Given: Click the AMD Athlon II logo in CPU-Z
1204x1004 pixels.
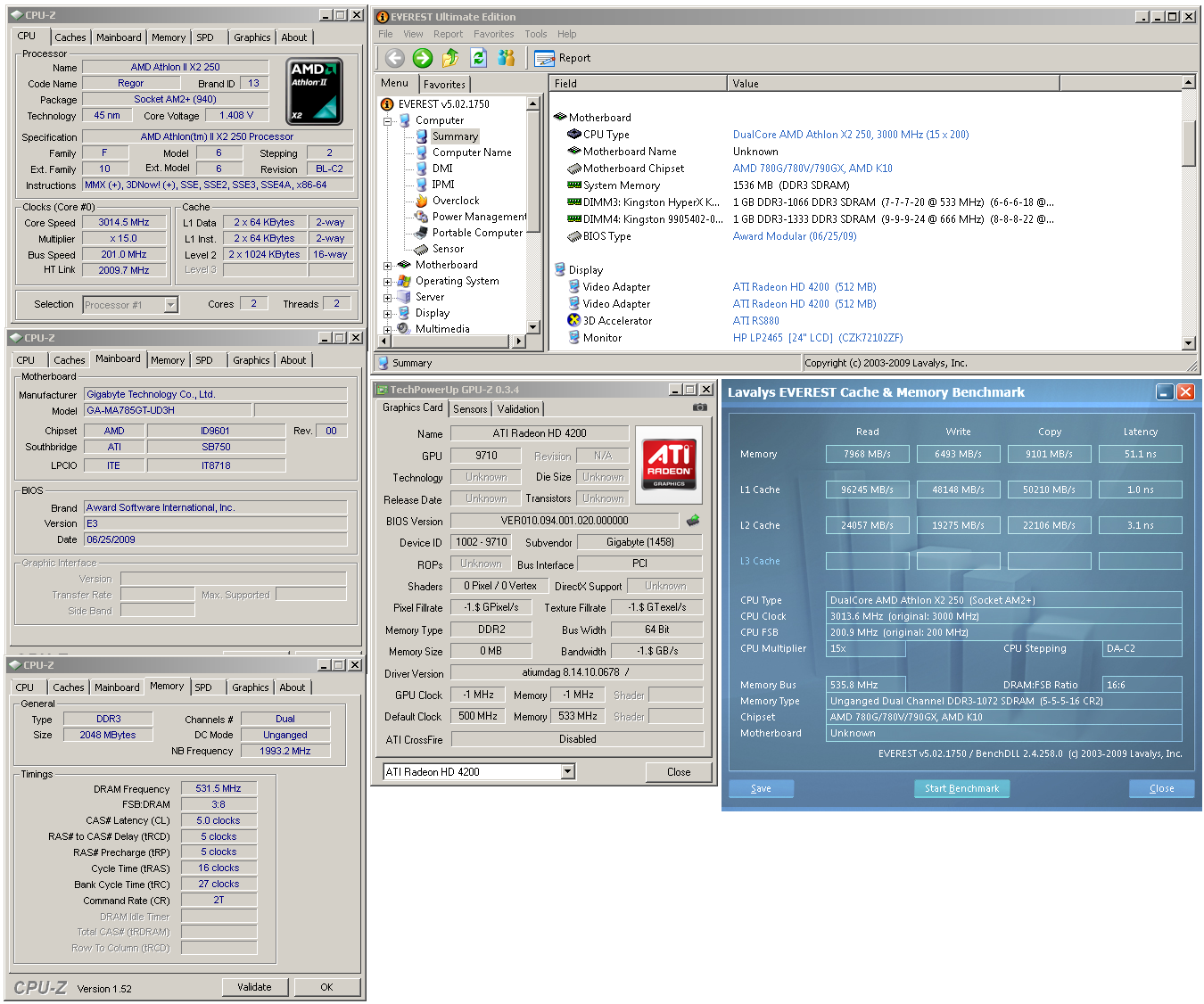Looking at the screenshot, I should 315,92.
